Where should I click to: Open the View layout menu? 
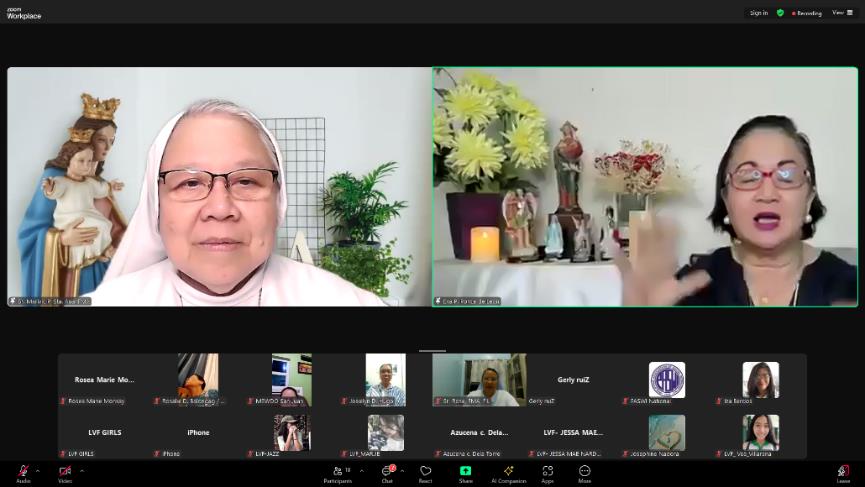[841, 13]
